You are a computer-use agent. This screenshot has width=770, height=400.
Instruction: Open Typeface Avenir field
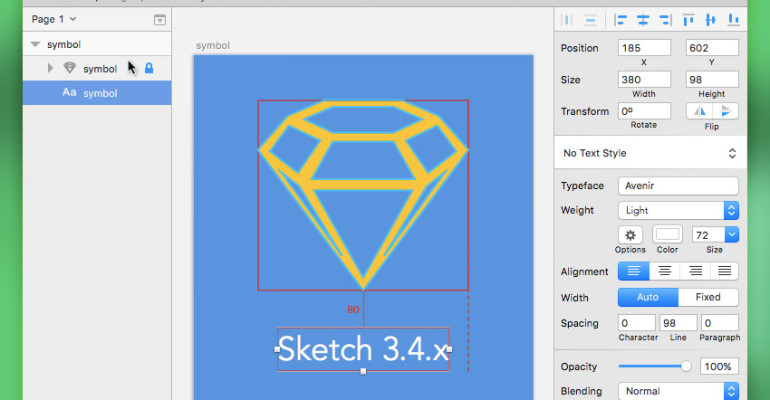coord(678,186)
